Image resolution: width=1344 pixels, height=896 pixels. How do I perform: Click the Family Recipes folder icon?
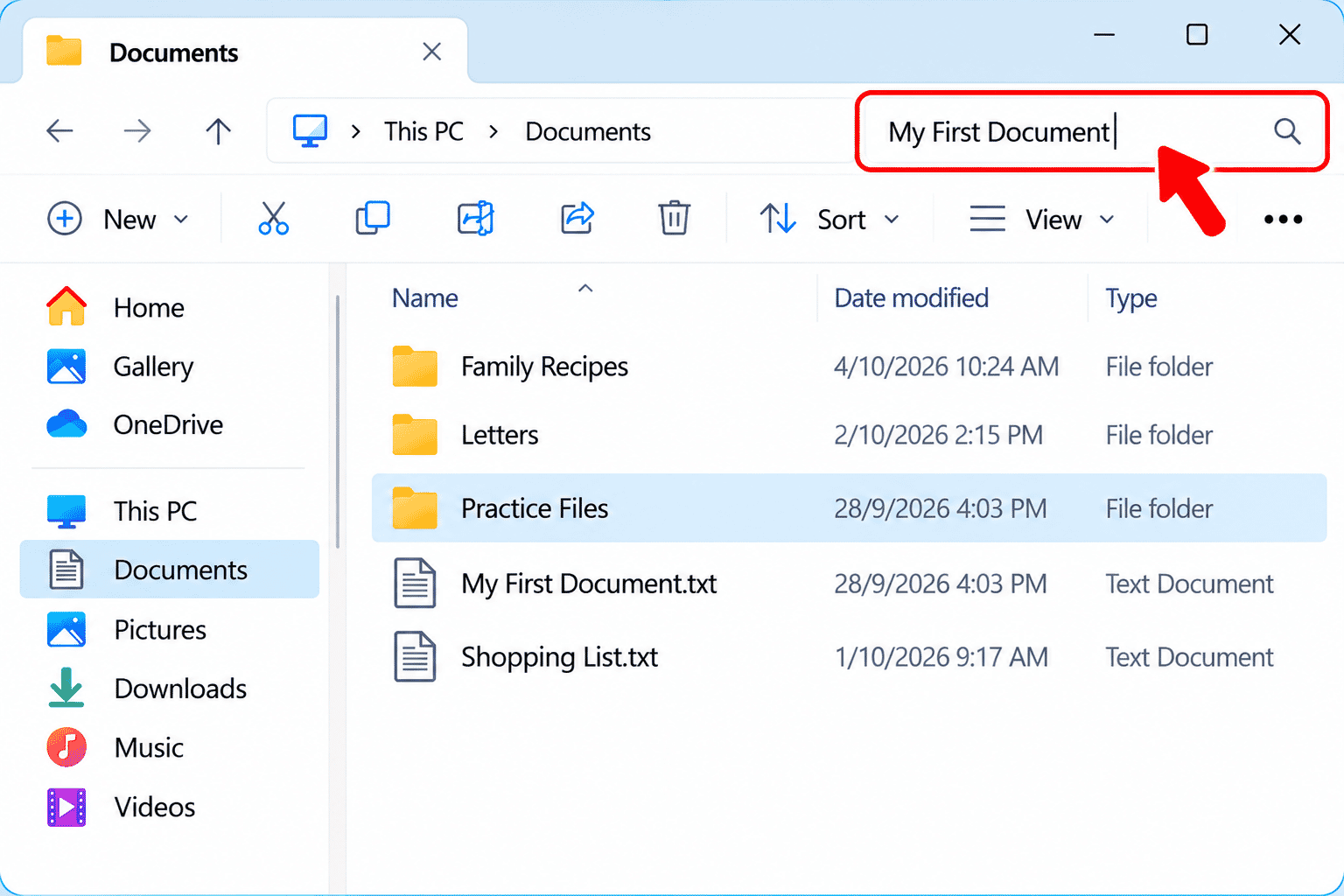tap(415, 367)
